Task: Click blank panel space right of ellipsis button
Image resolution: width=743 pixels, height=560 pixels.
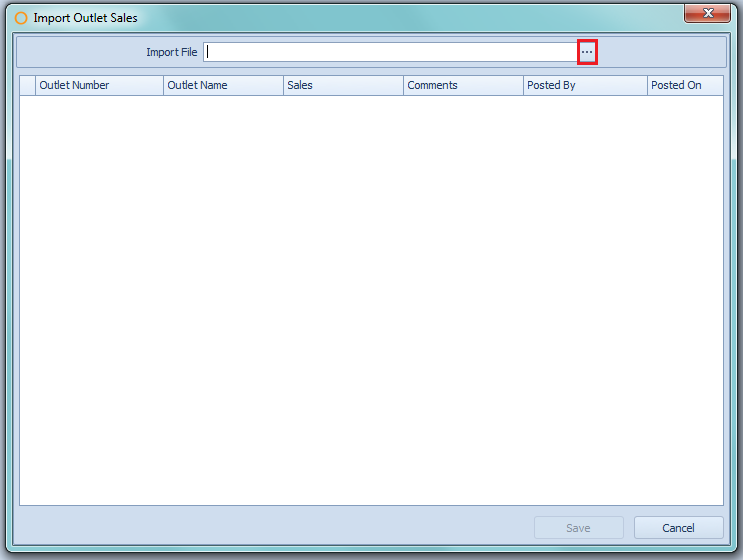Action: pos(660,52)
